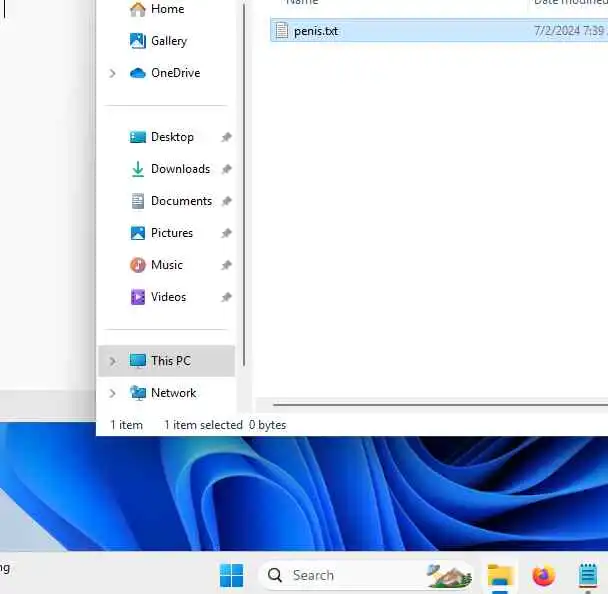Click the search highlight landscape image
Screen dimensions: 608x594
(x=449, y=575)
